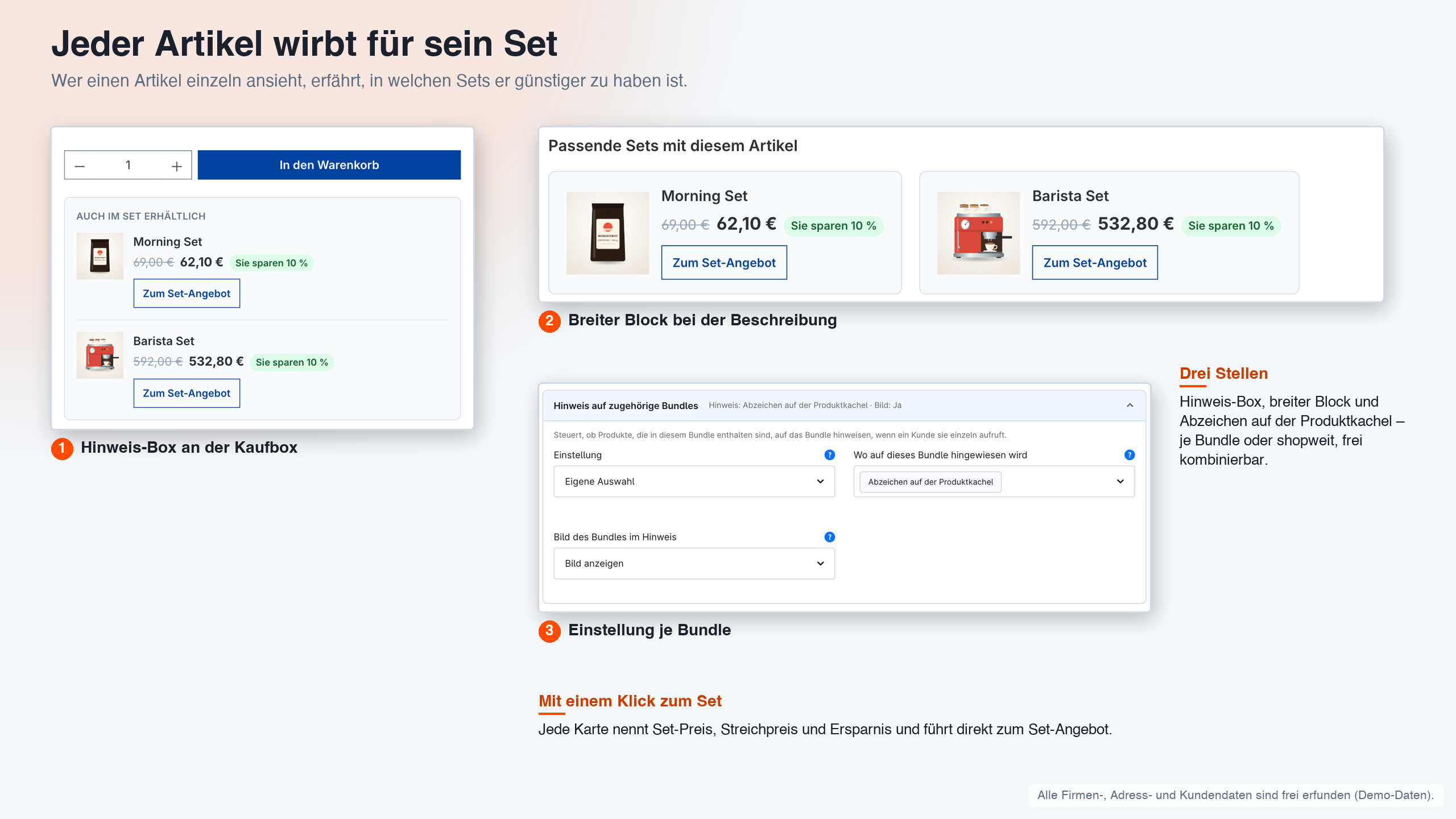Viewport: 1456px width, 819px height.
Task: Click the Passende Sets mit diesem Artikel heading
Action: [673, 146]
